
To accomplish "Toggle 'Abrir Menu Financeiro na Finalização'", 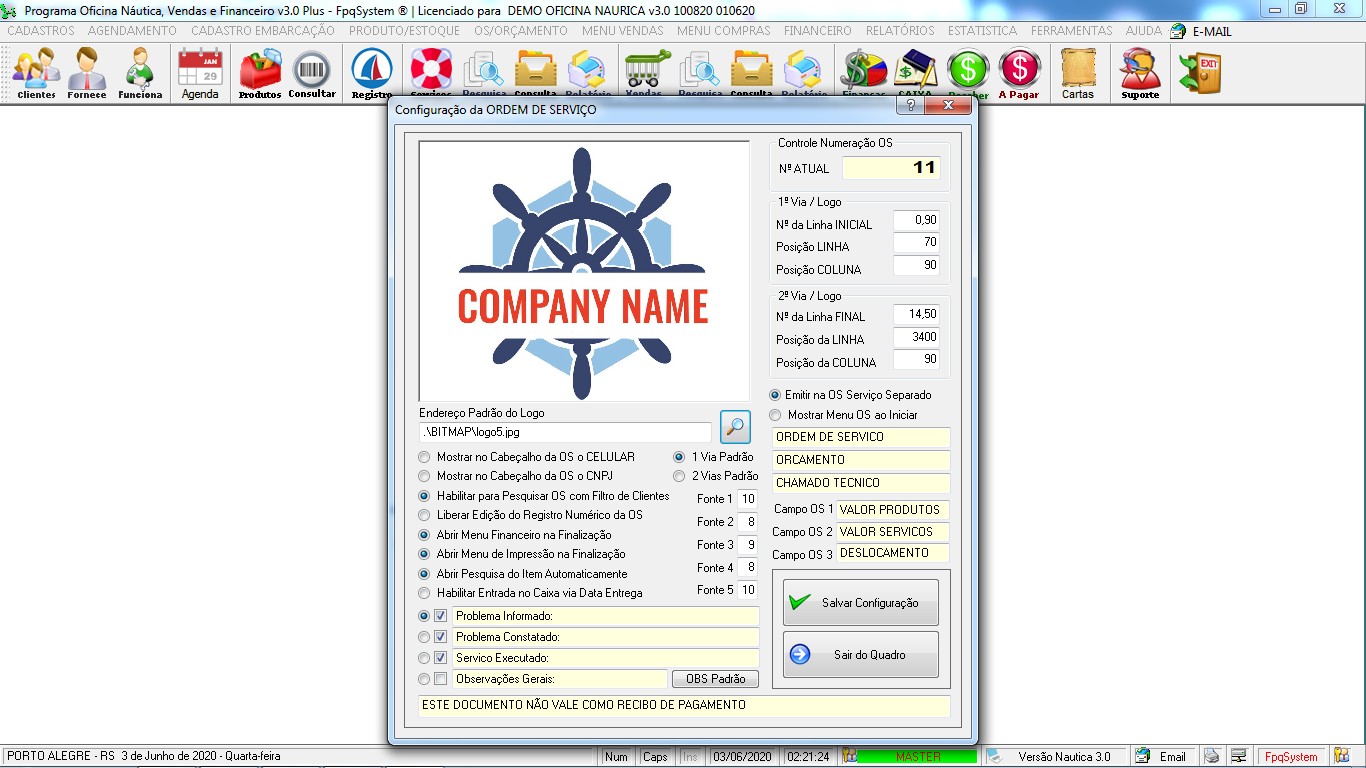I will (424, 535).
